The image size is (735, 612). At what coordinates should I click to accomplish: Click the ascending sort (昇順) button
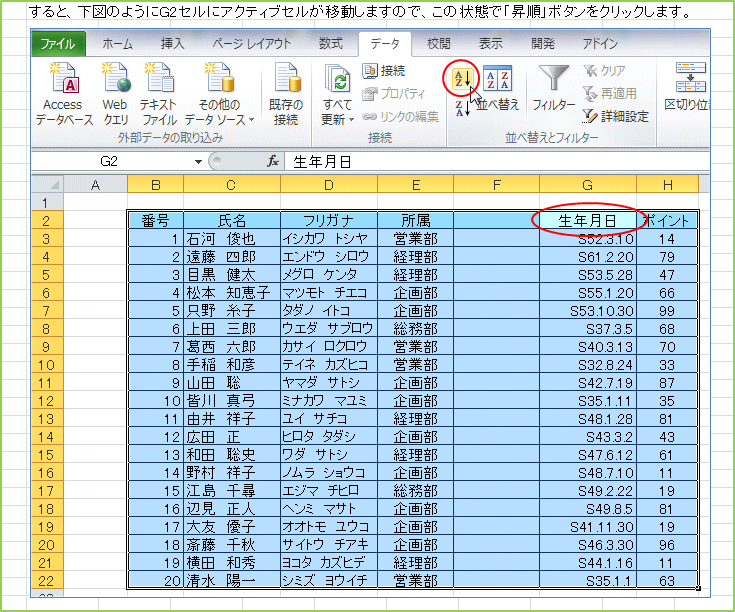[460, 77]
